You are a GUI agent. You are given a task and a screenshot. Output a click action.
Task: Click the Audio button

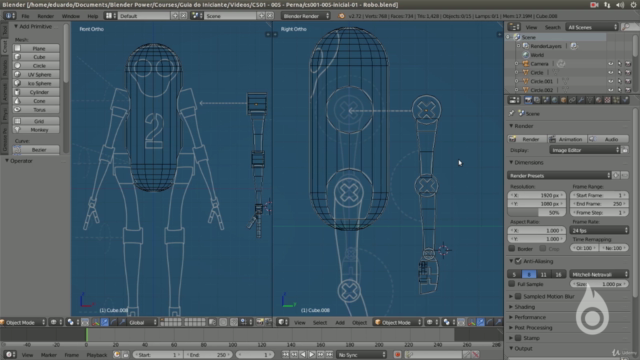pyautogui.click(x=608, y=139)
